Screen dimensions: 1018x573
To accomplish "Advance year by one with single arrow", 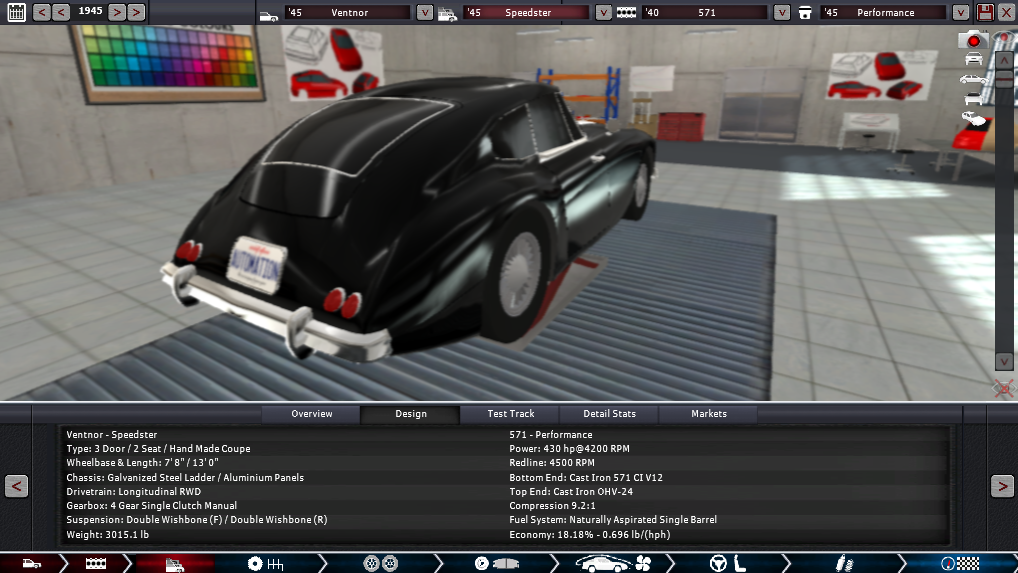I will [x=116, y=12].
